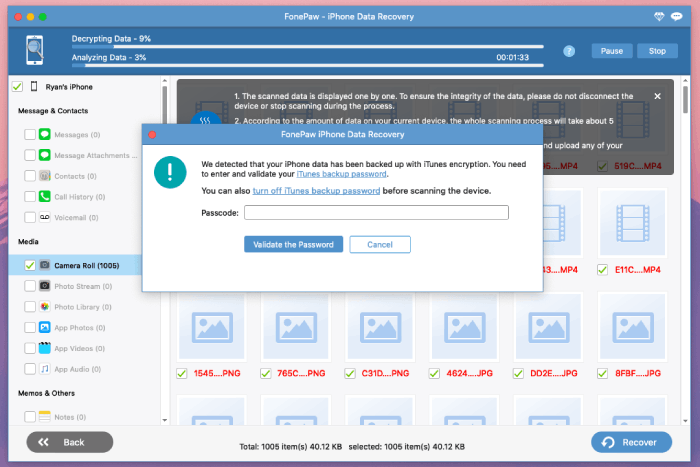This screenshot has width=700, height=467.
Task: Open the 765C....PNG image thumbnail
Action: click(x=296, y=327)
